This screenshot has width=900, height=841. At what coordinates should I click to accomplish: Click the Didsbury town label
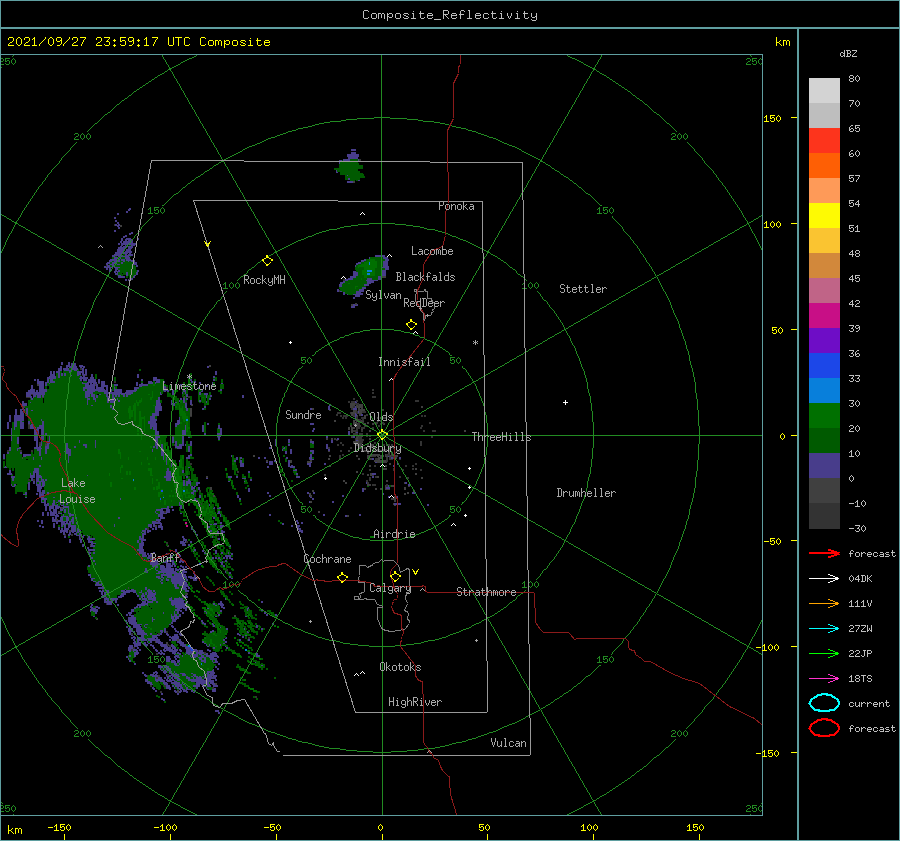(378, 448)
